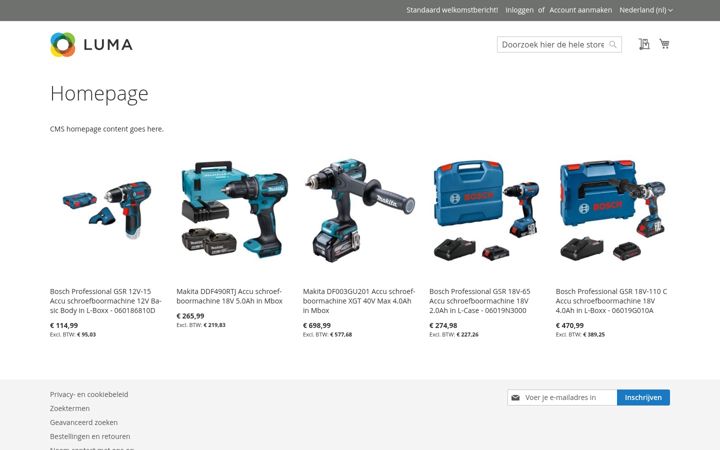This screenshot has width=720, height=450.
Task: Click the Inloggen link
Action: coord(519,10)
